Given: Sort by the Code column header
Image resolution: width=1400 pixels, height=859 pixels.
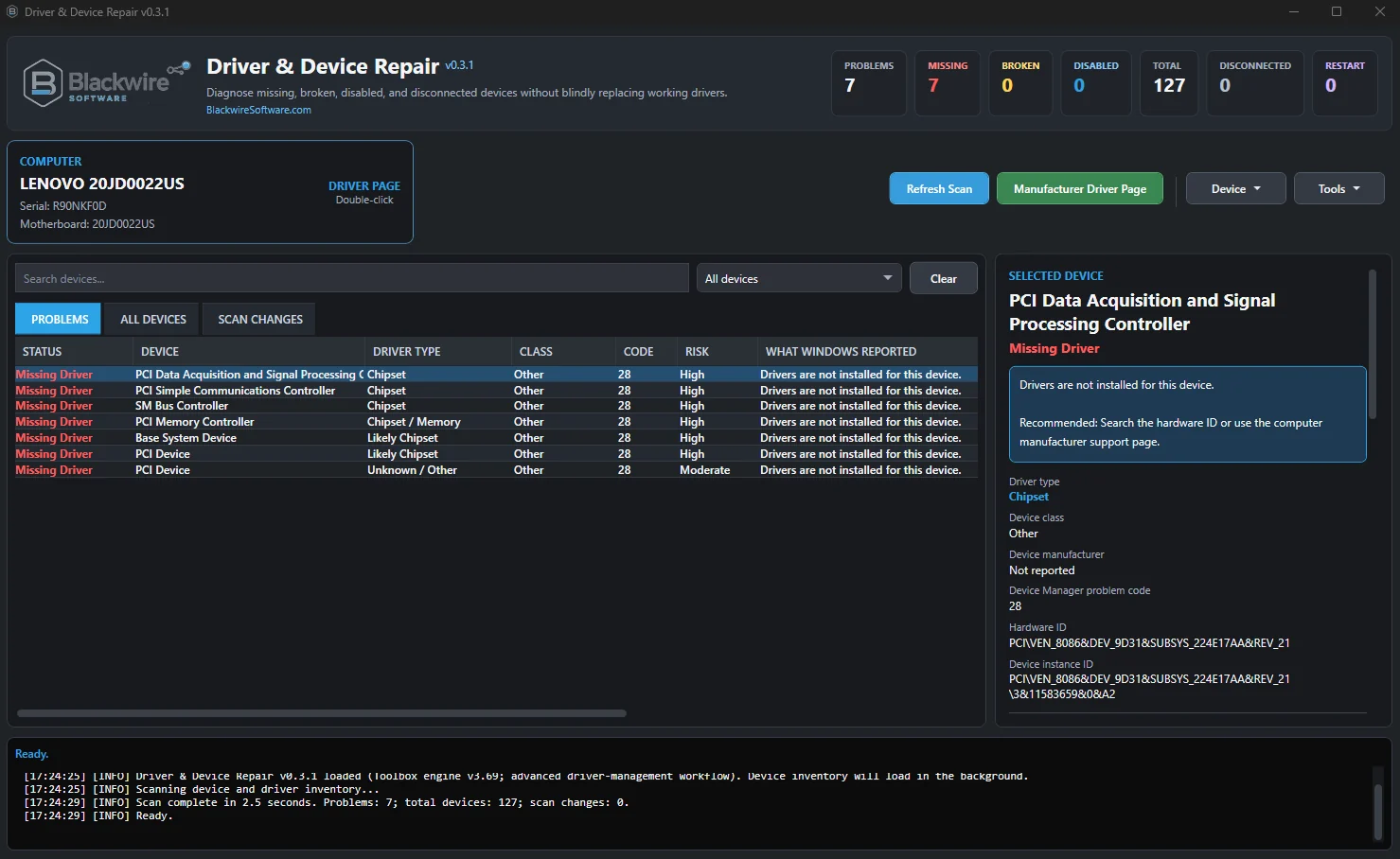Looking at the screenshot, I should coord(647,351).
